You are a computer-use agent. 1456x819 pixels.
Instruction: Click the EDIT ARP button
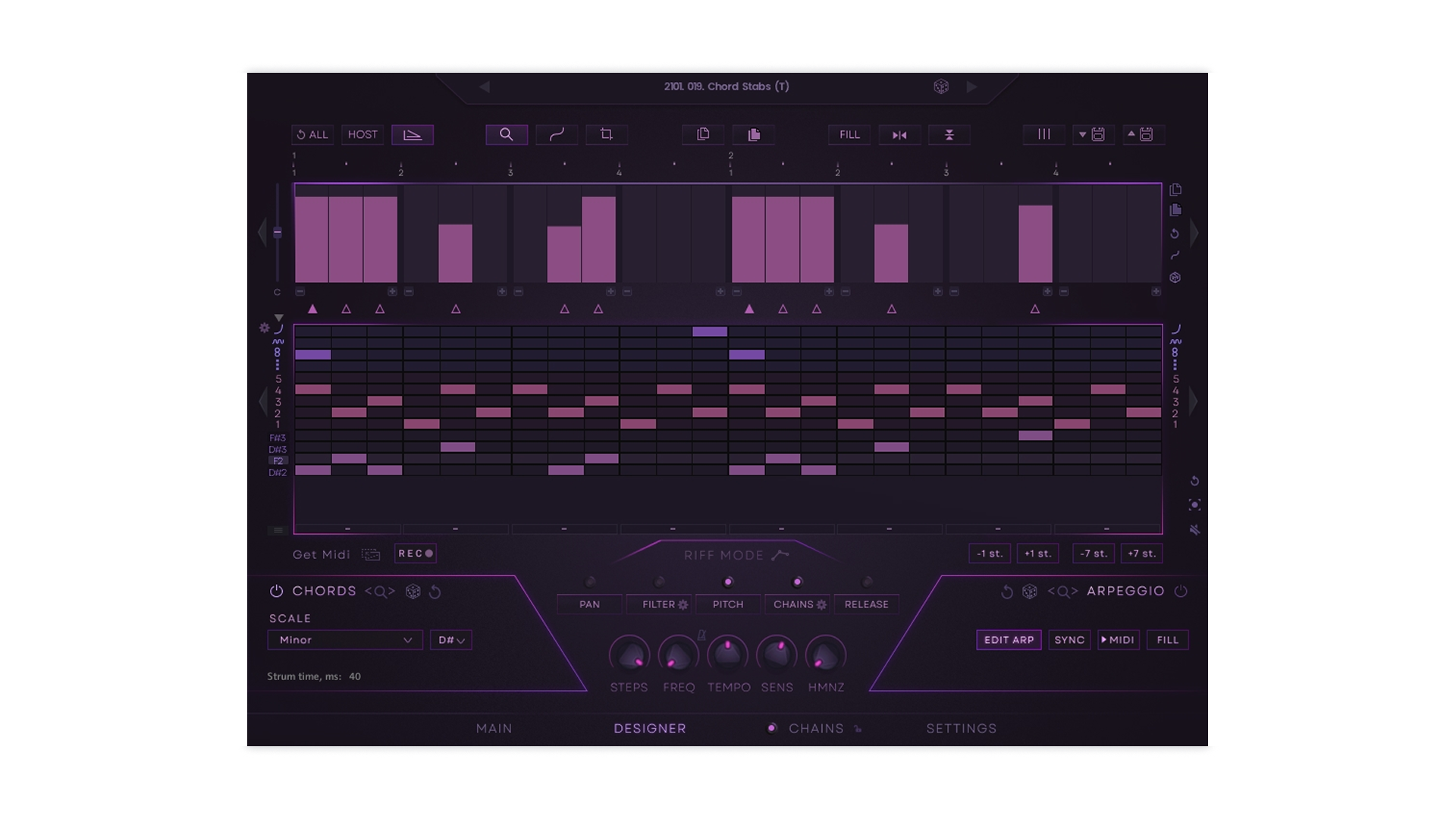point(1009,640)
